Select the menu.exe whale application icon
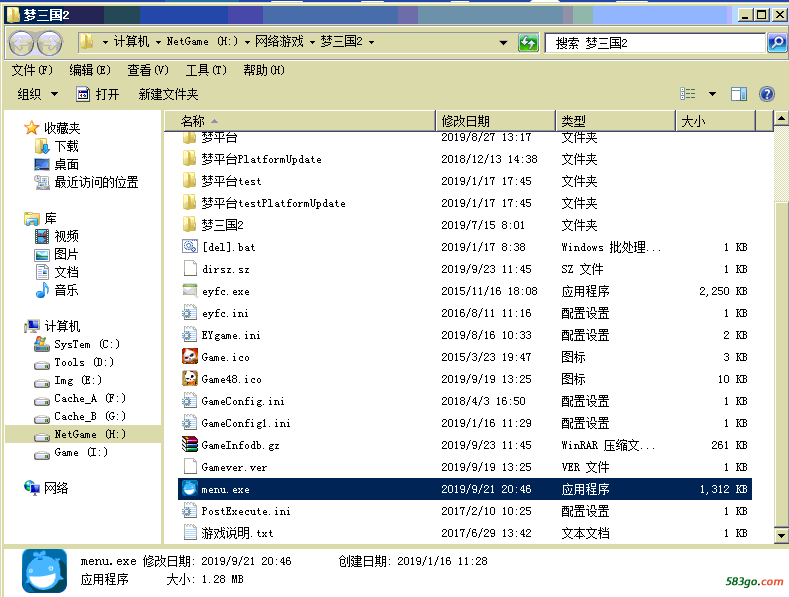The image size is (789, 597). pyautogui.click(x=190, y=488)
